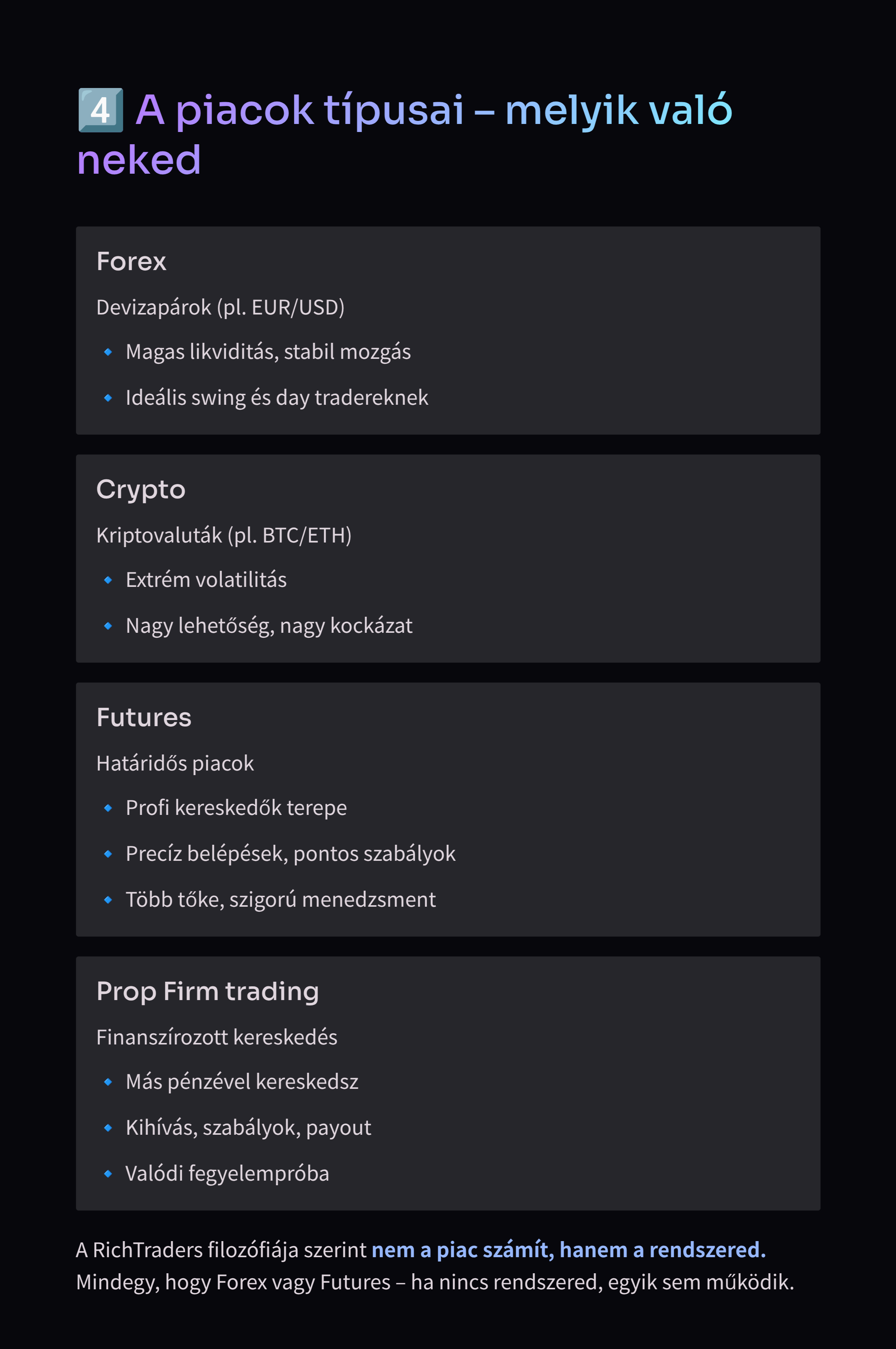This screenshot has height=1349, width=896.
Task: Click the Finanszírozott kereskedés subtitle
Action: 217,1037
